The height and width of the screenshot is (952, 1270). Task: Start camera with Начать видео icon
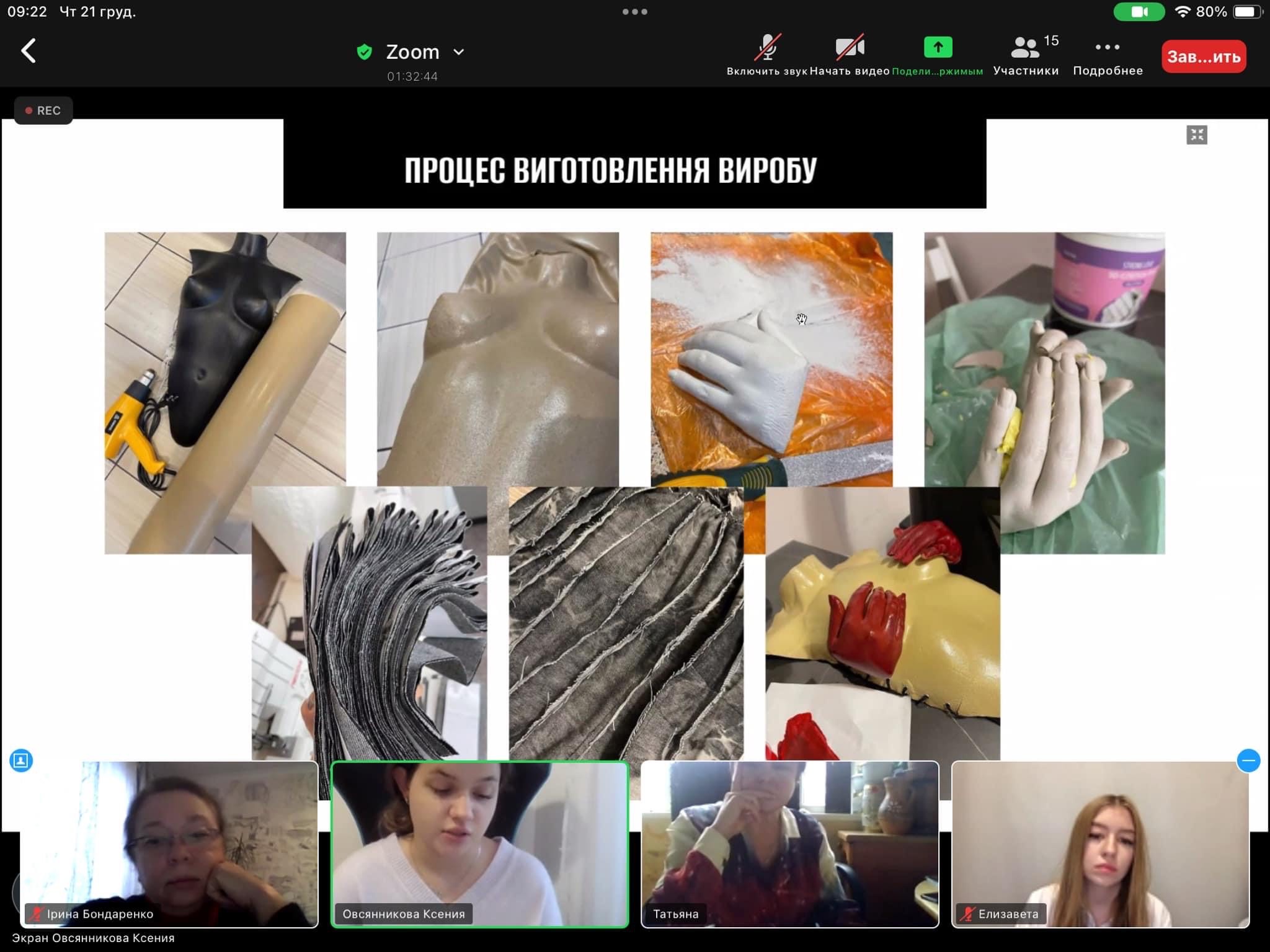click(x=850, y=48)
